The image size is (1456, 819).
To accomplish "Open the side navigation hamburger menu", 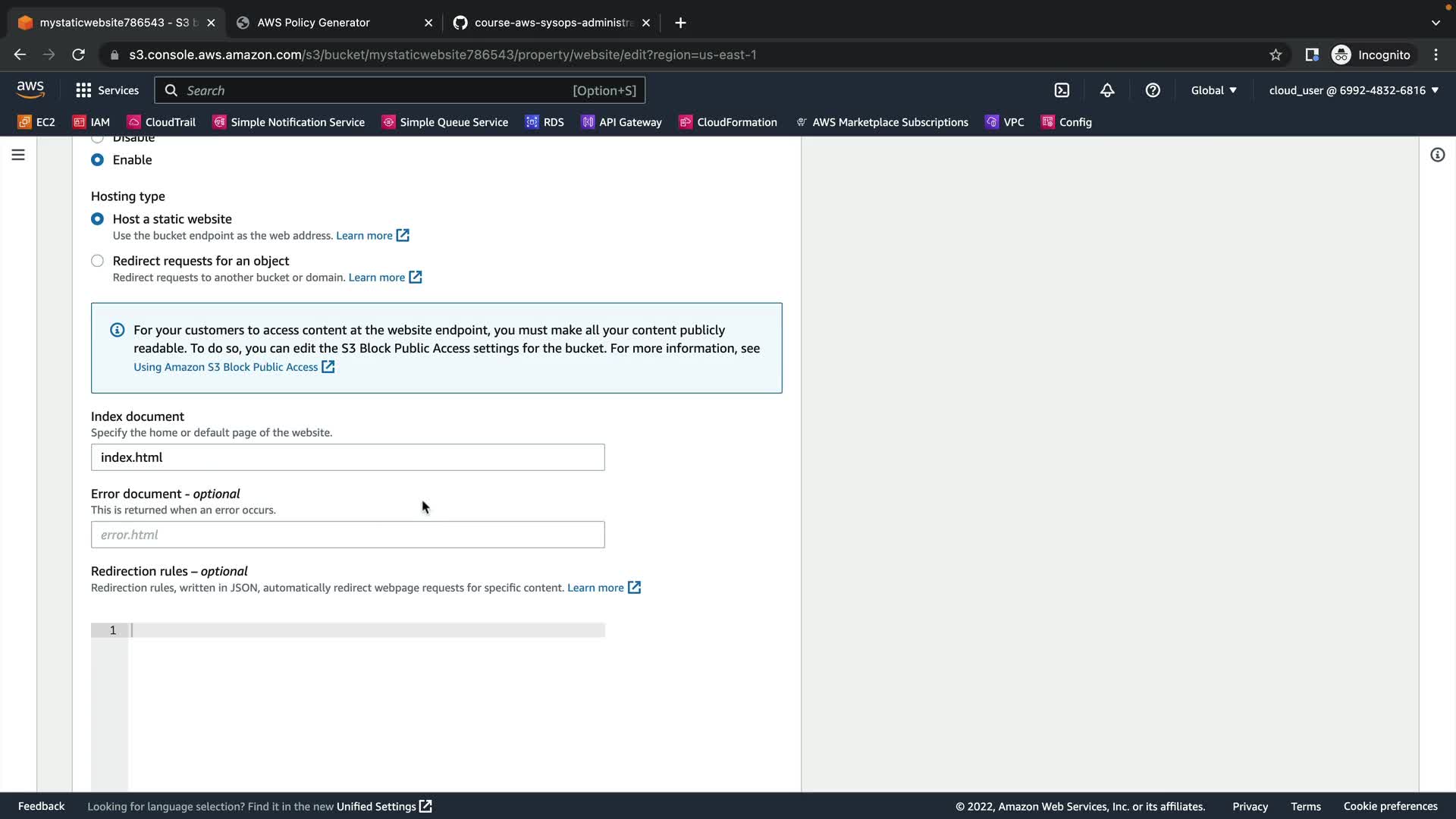I will coord(18,155).
